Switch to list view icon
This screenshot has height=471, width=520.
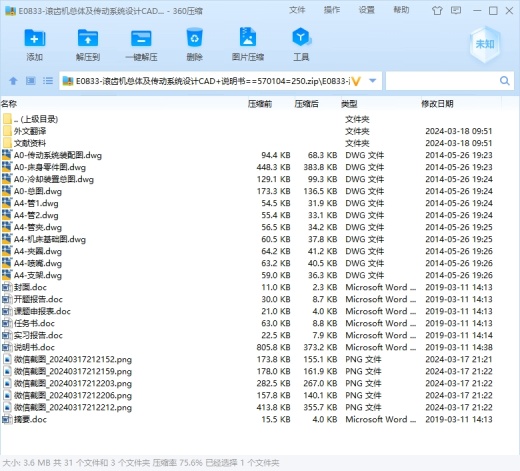48,81
